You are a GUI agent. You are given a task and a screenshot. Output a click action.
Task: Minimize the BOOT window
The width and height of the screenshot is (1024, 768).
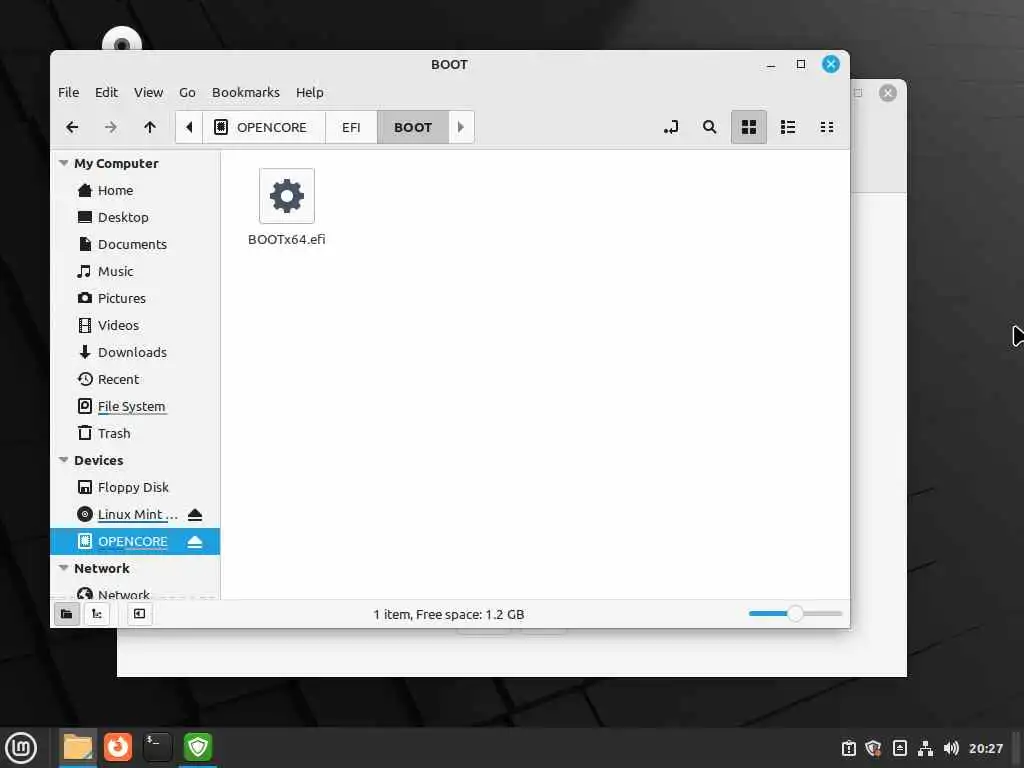(x=771, y=65)
